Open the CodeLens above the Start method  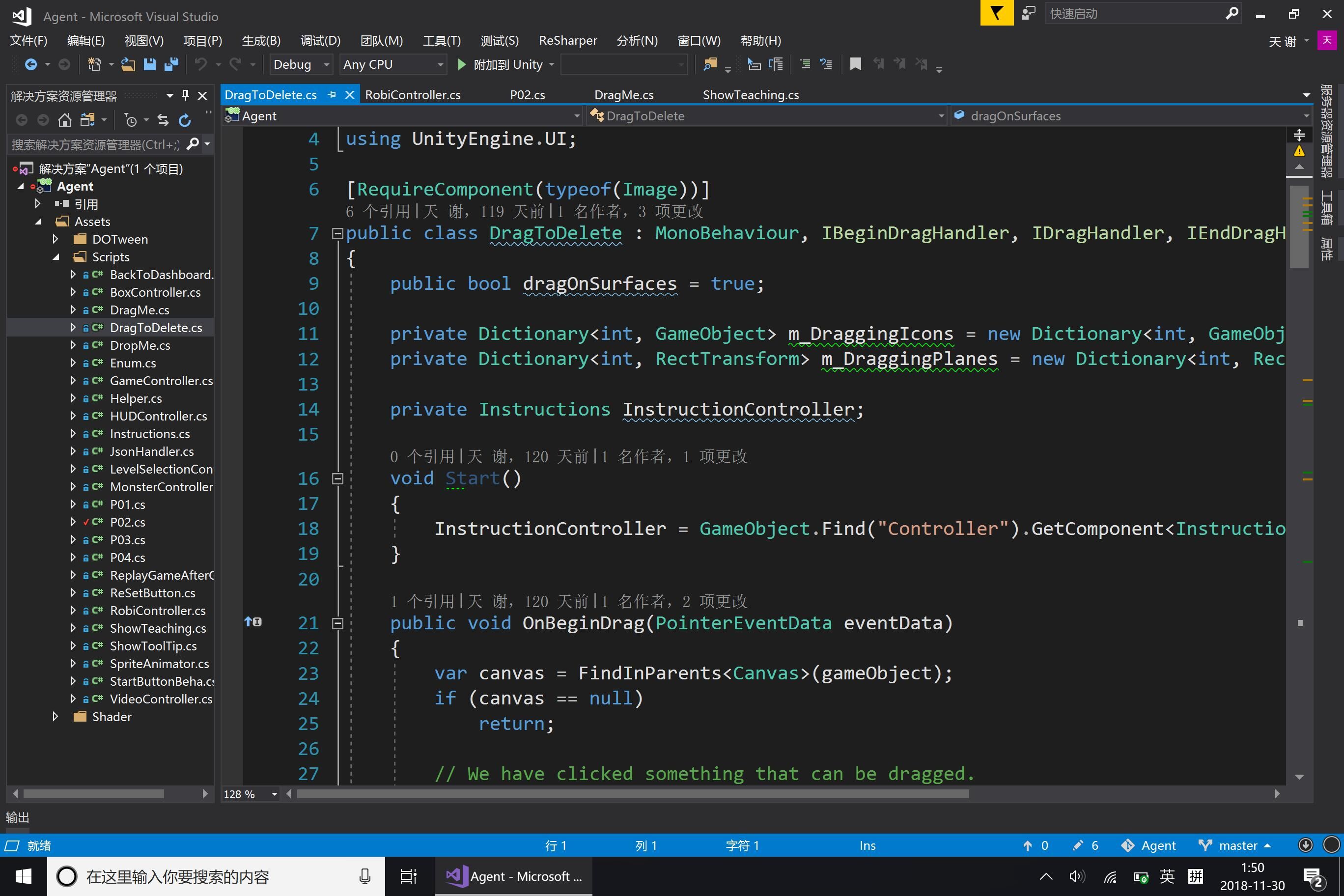point(568,456)
